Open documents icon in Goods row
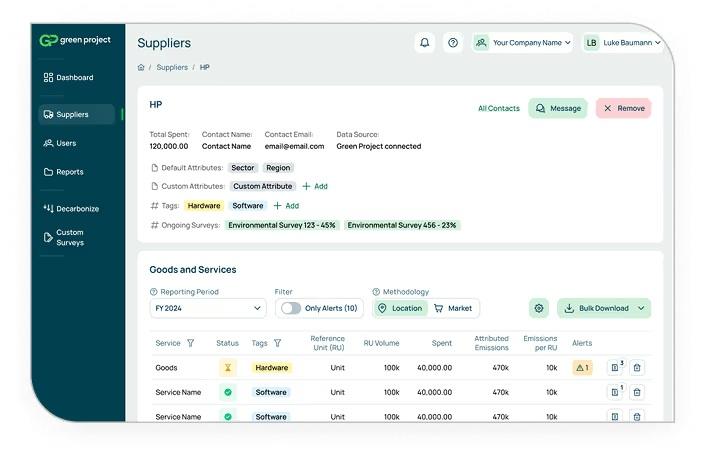 tap(614, 367)
